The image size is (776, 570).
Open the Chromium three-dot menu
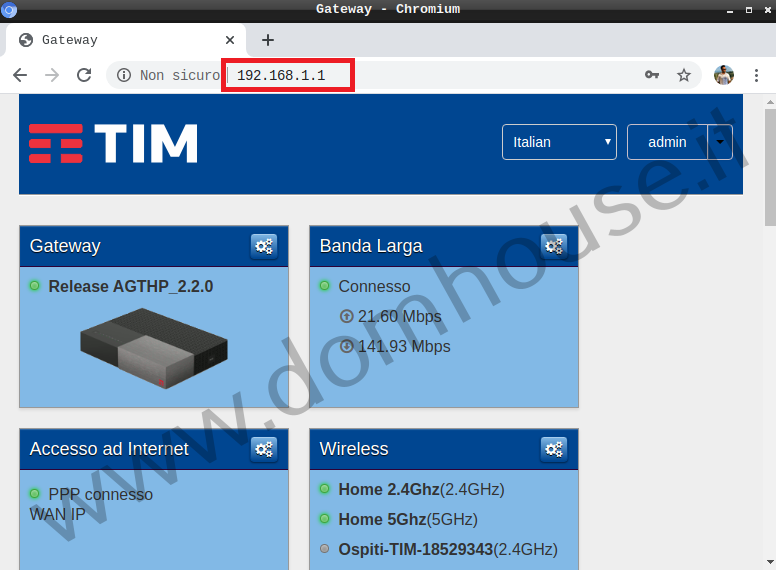[756, 75]
